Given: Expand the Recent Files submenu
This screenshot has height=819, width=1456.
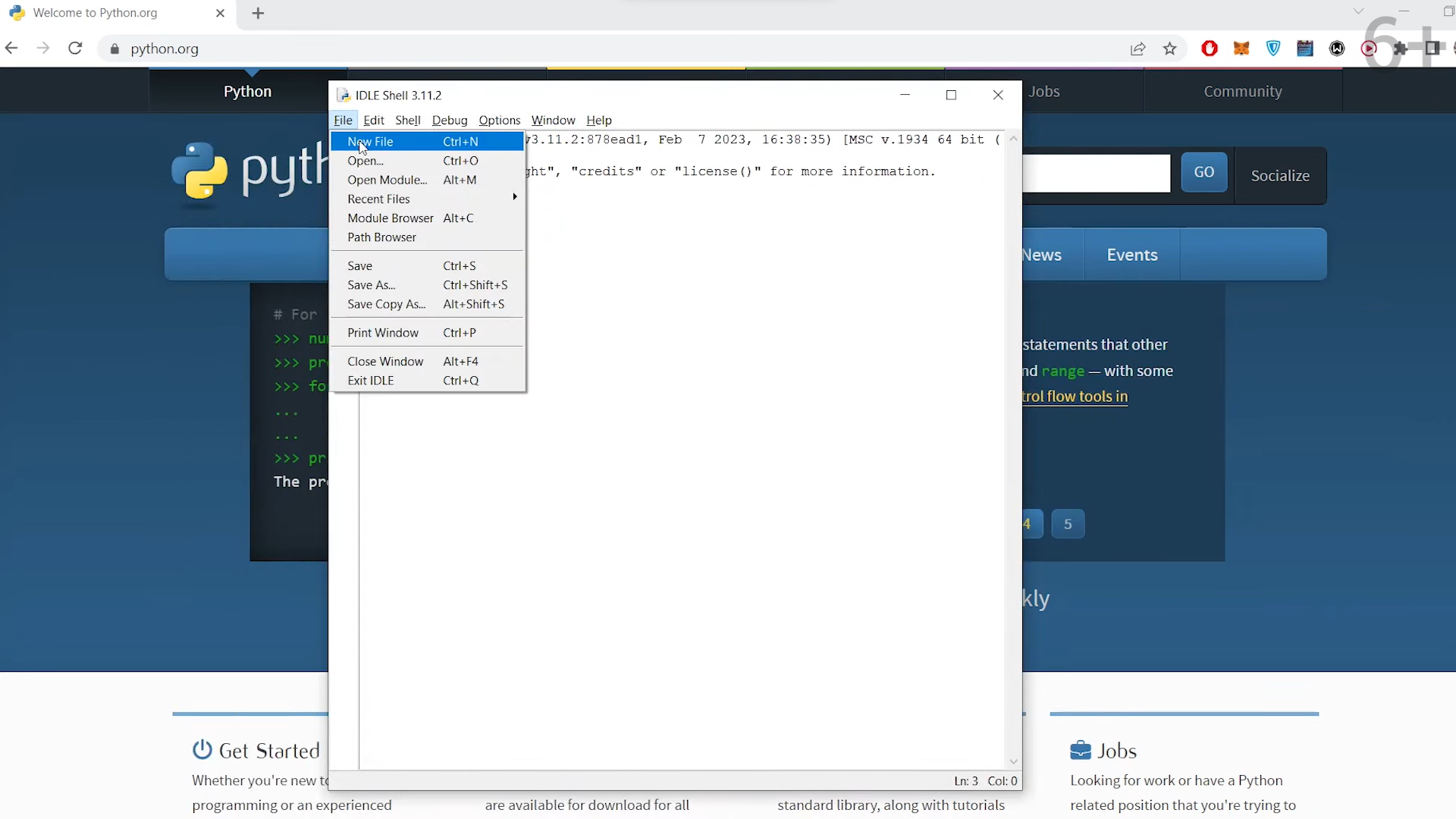Looking at the screenshot, I should tap(428, 199).
